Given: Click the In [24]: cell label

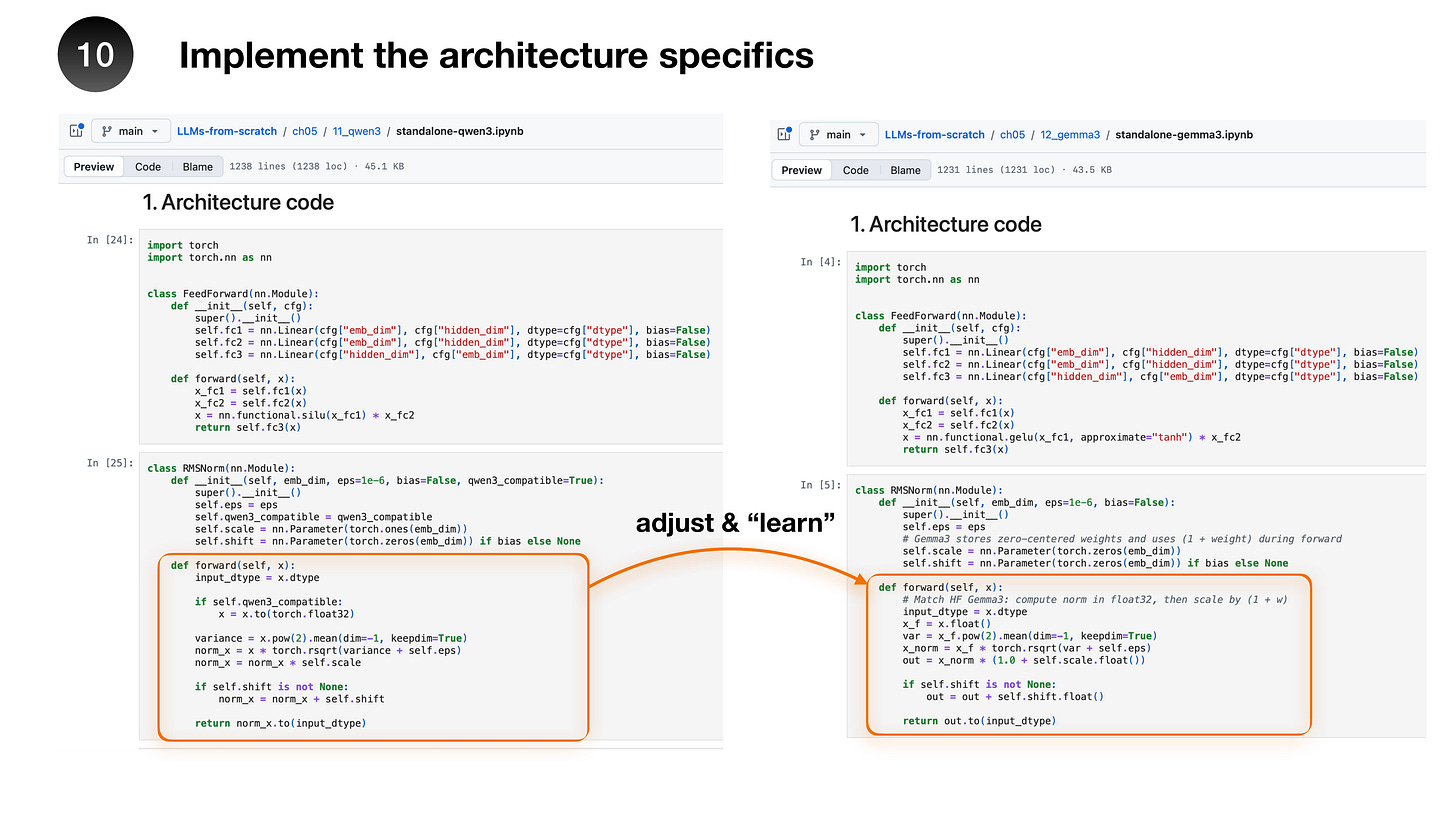Looking at the screenshot, I should [110, 240].
